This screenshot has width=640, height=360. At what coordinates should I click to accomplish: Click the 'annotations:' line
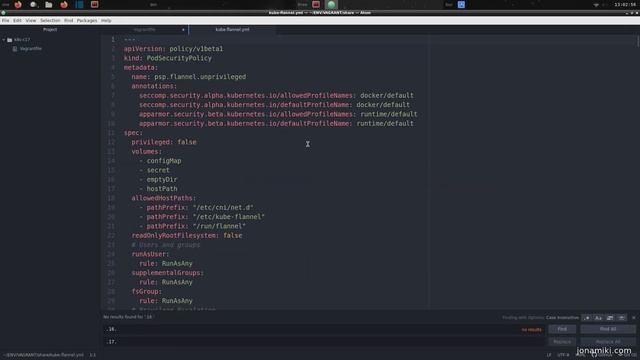coord(154,86)
